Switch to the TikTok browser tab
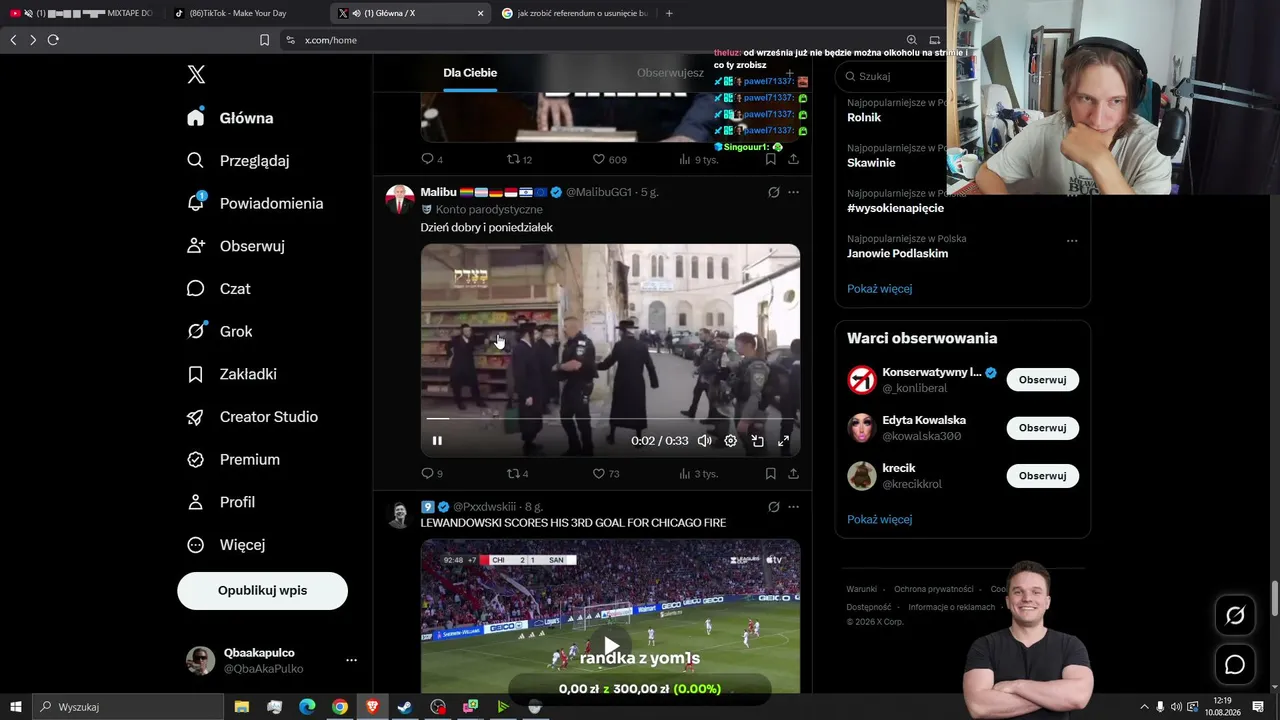The image size is (1280, 720). click(x=247, y=13)
